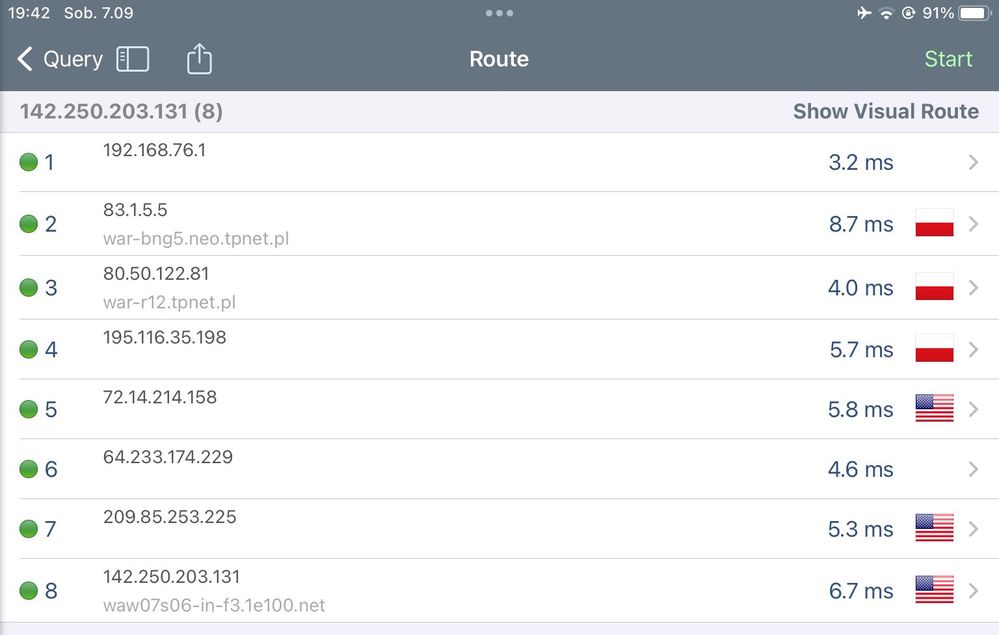Tap the Poland flag on hop 4
The image size is (999, 635).
(x=934, y=349)
